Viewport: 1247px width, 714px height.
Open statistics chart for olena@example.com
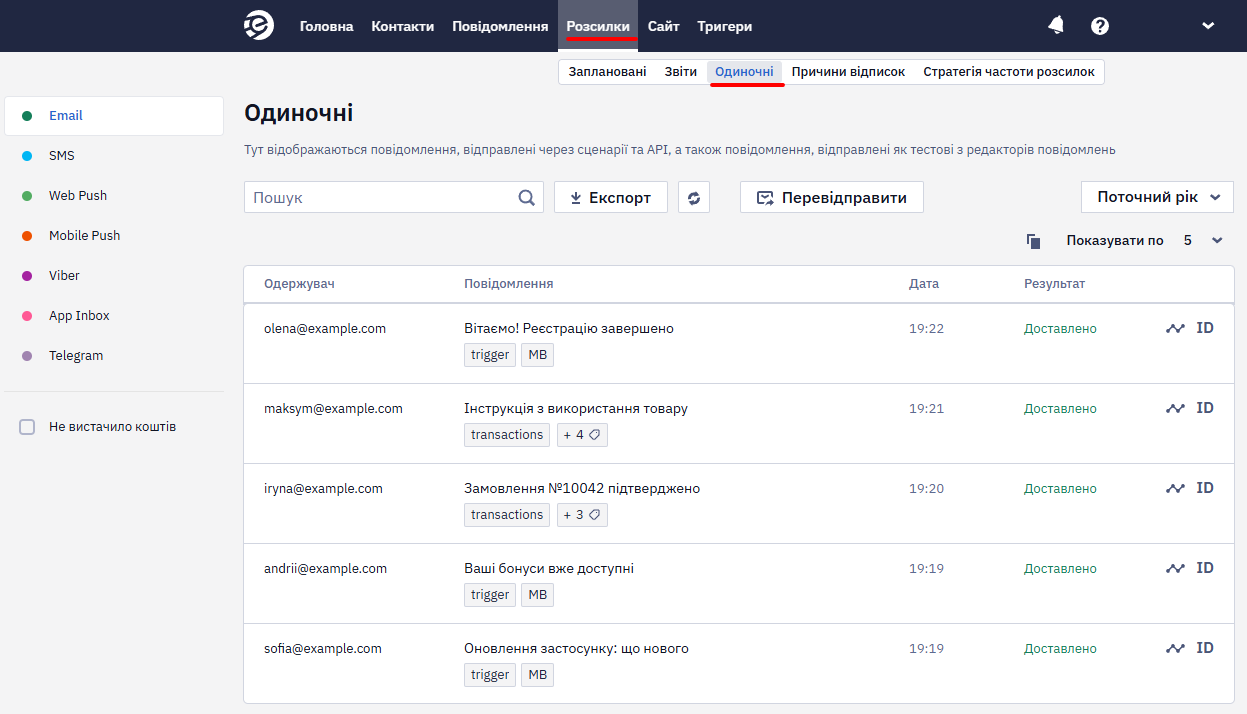point(1175,328)
